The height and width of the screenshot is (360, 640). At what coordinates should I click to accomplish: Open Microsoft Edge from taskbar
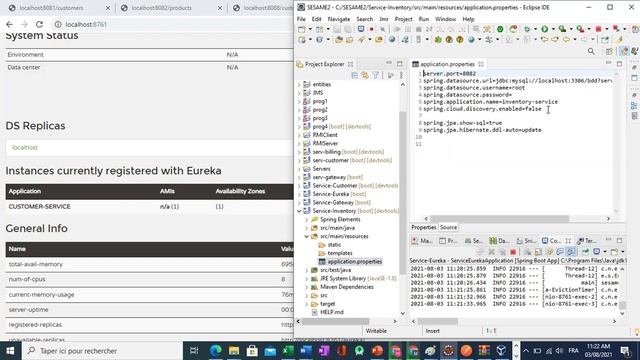tap(216, 351)
